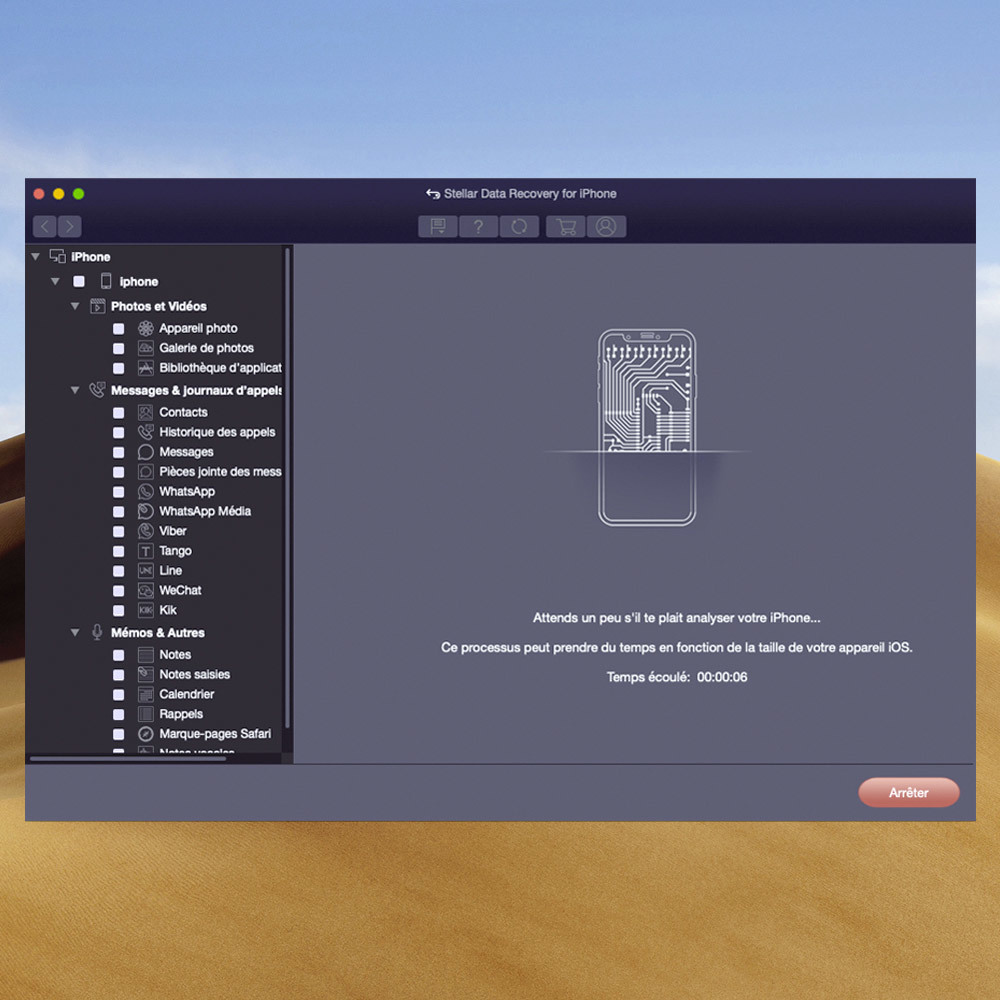Open the shopping cart buy icon
This screenshot has height=1000, width=1000.
coord(566,226)
